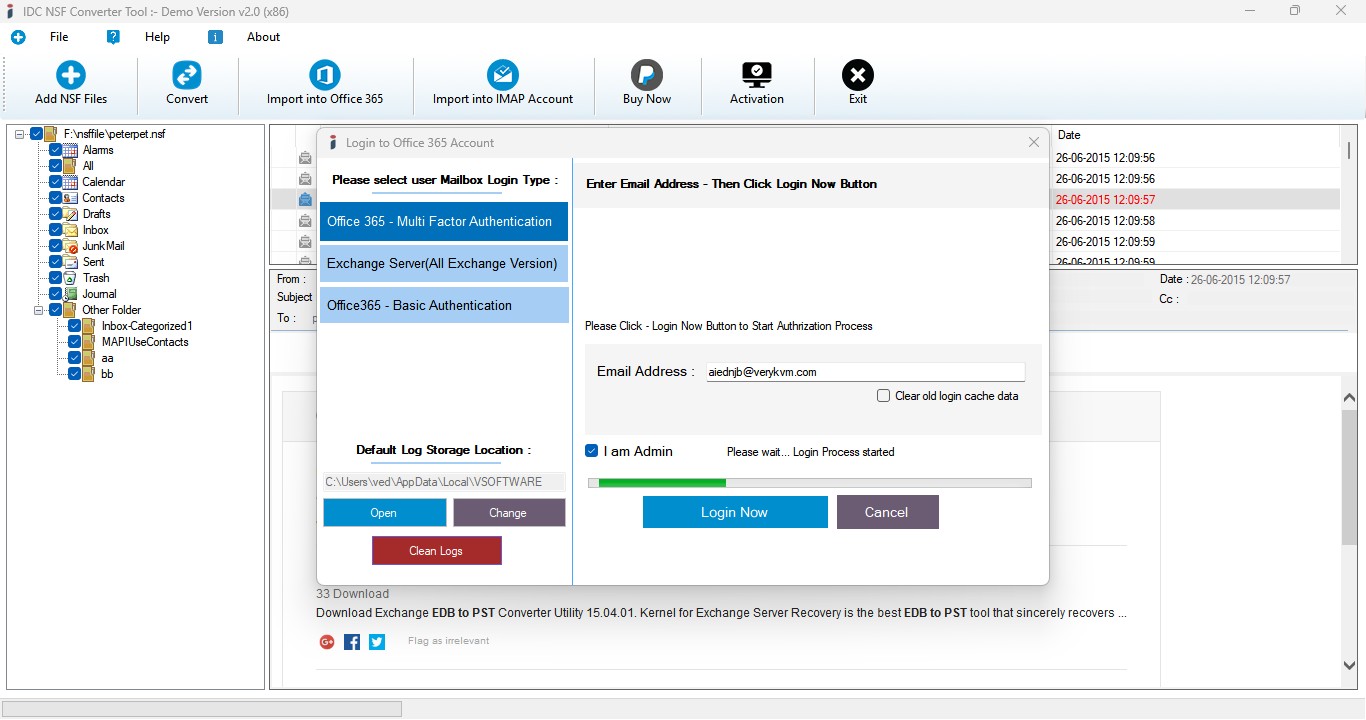The image size is (1366, 720).
Task: Click the Sent folder icon
Action: coord(71,262)
